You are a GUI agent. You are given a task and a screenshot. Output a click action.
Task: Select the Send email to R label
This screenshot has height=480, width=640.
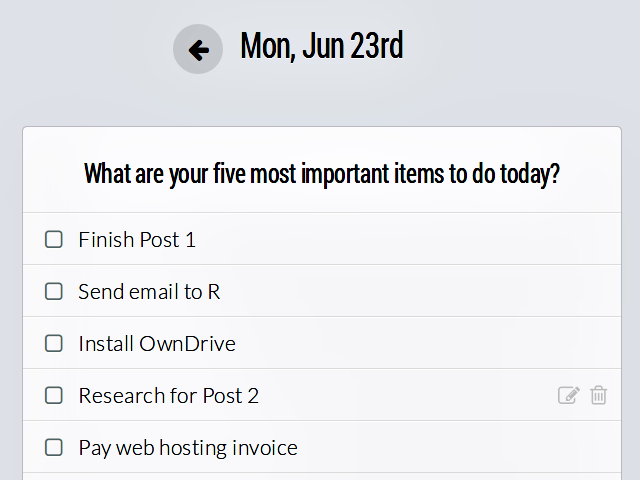point(149,292)
